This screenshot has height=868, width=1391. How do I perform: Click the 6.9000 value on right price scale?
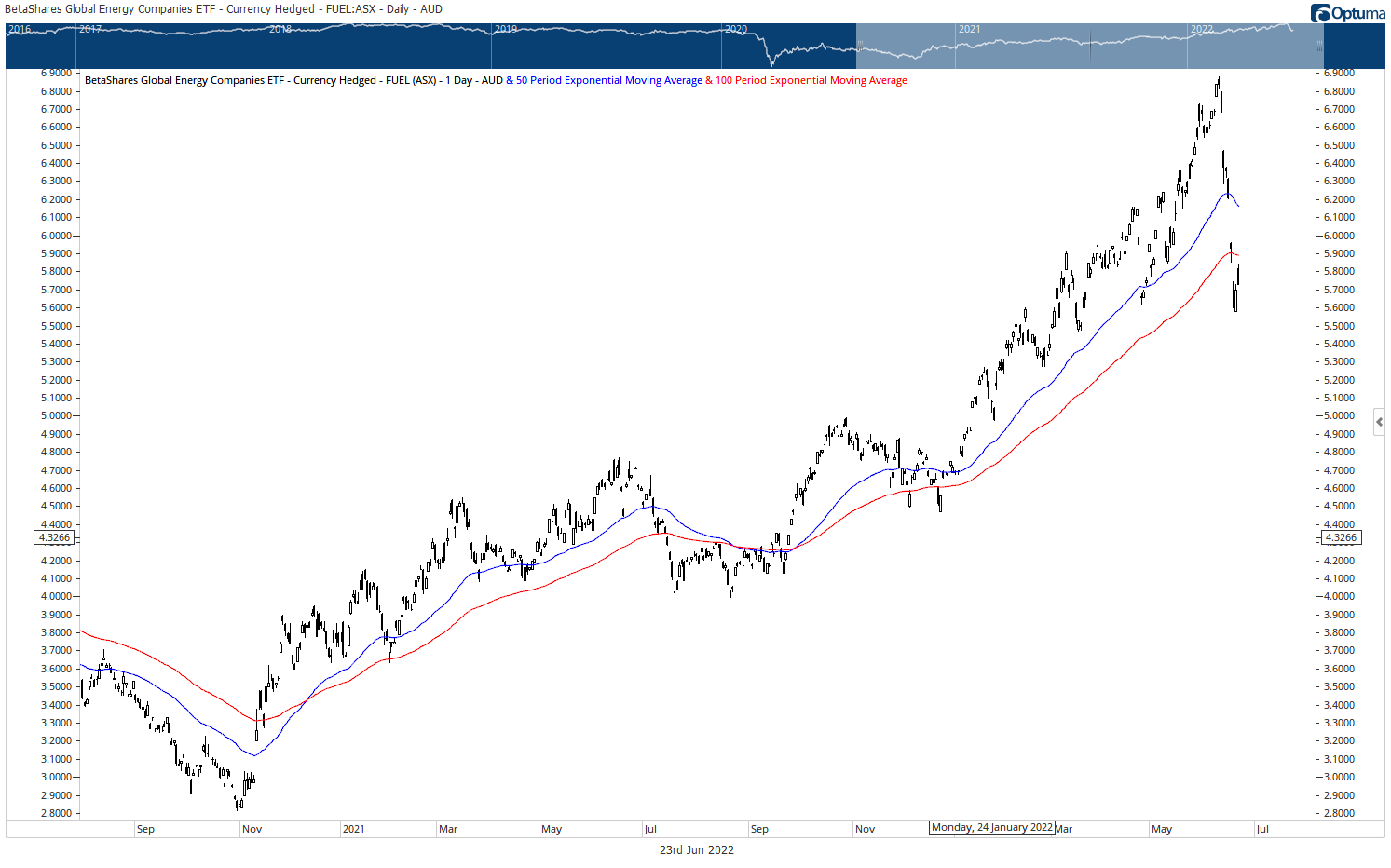tap(1340, 73)
